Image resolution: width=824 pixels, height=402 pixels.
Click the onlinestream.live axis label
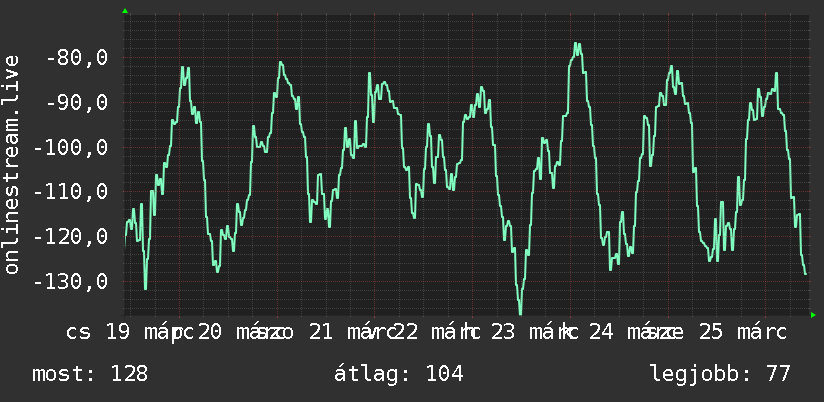point(11,164)
